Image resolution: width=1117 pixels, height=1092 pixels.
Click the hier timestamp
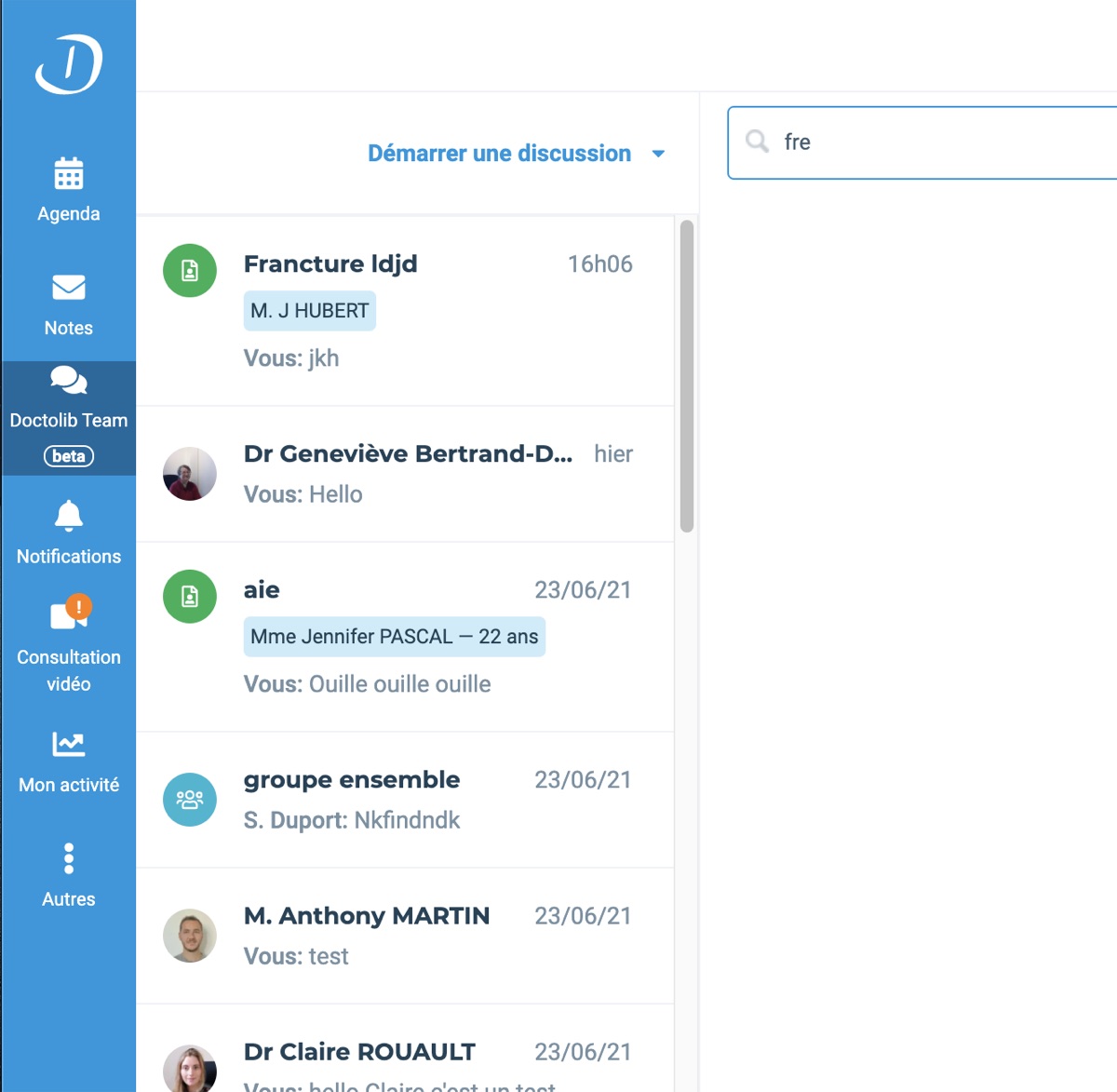click(x=613, y=453)
